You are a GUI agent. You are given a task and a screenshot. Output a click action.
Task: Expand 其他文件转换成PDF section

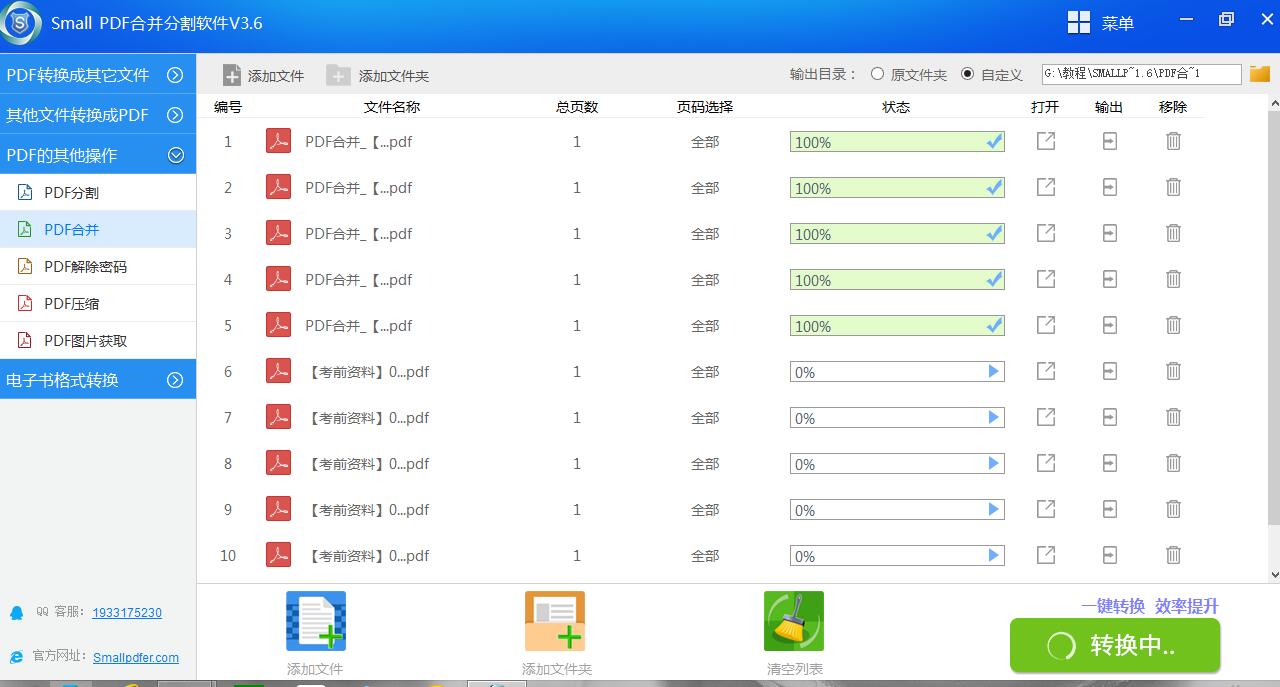pyautogui.click(x=98, y=115)
